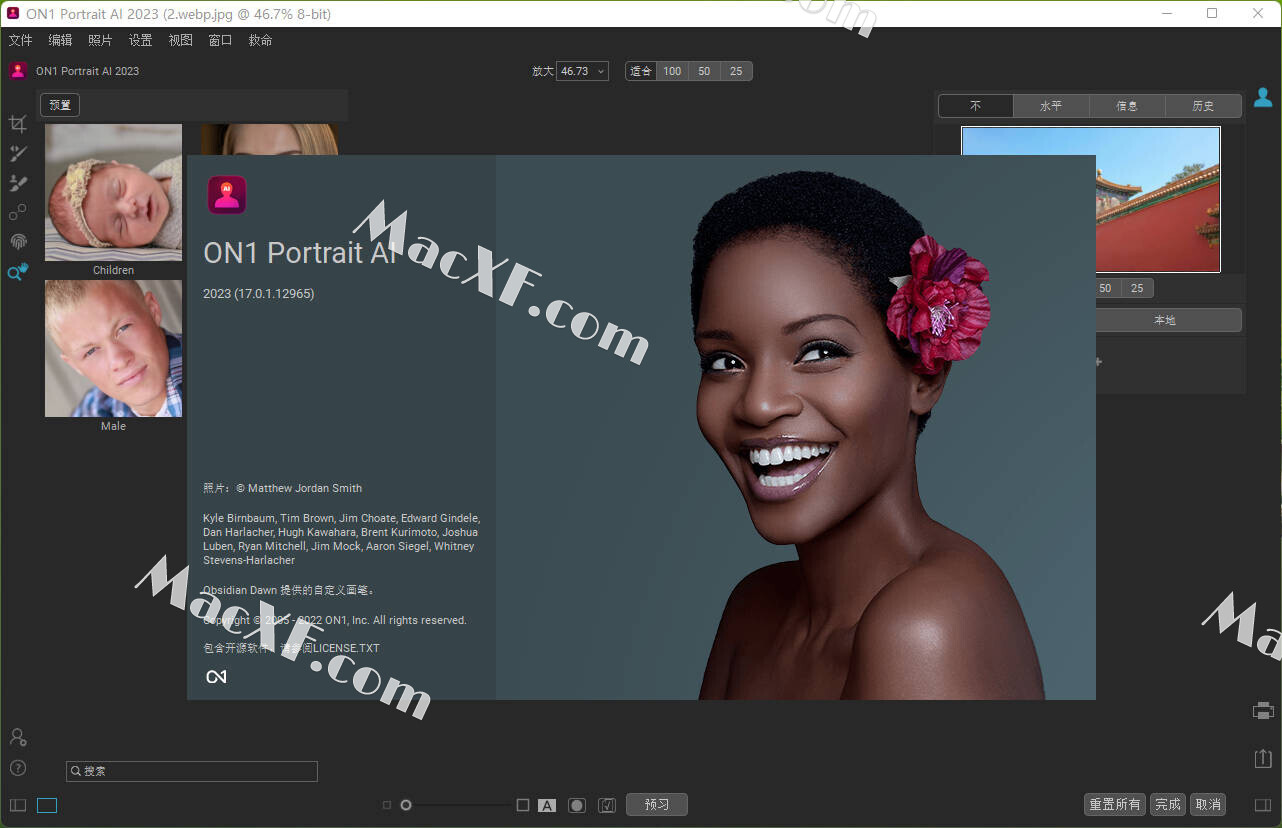The width and height of the screenshot is (1282, 828).
Task: Switch to the 历史 tab
Action: [1203, 106]
